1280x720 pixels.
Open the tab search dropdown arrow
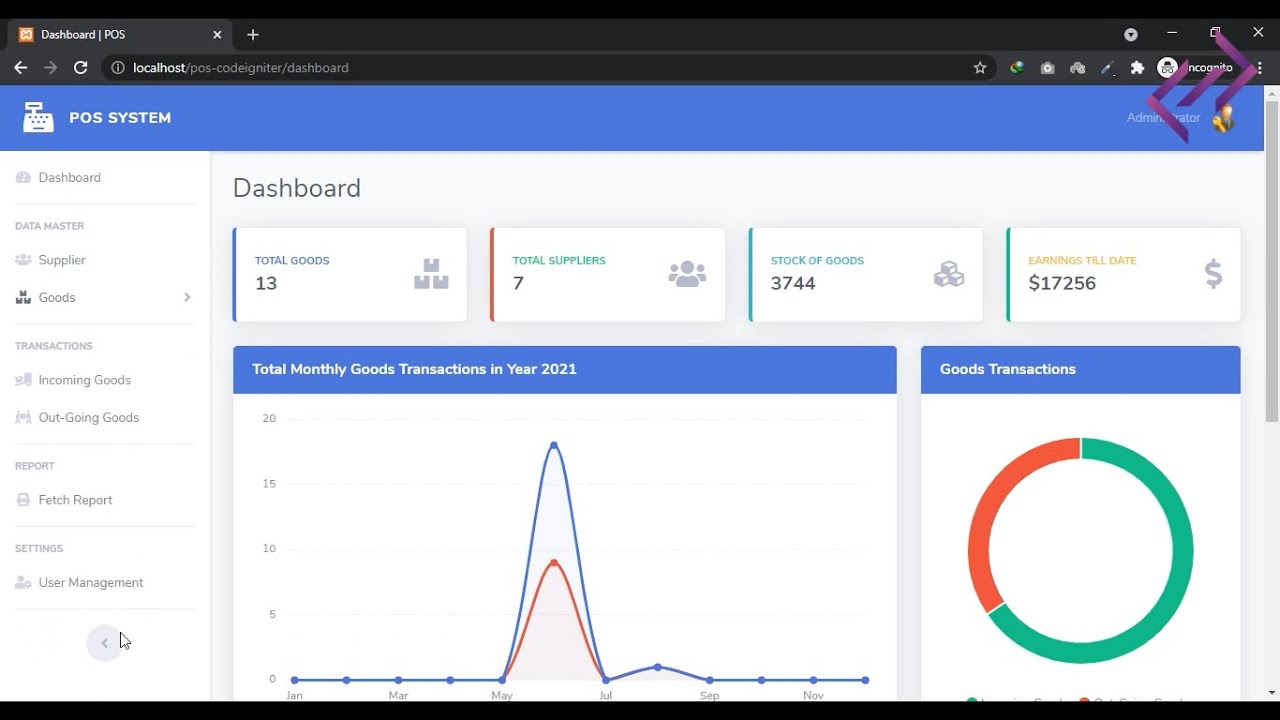[x=1131, y=34]
